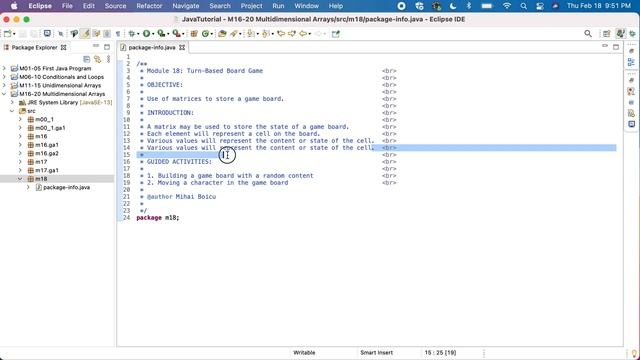Click the Next Annotation arrow icon
The width and height of the screenshot is (640, 360).
pos(250,34)
